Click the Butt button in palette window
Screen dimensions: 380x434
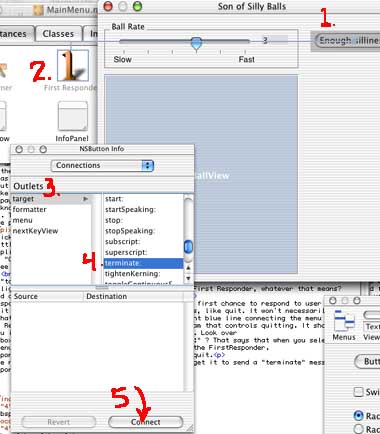coord(367,362)
